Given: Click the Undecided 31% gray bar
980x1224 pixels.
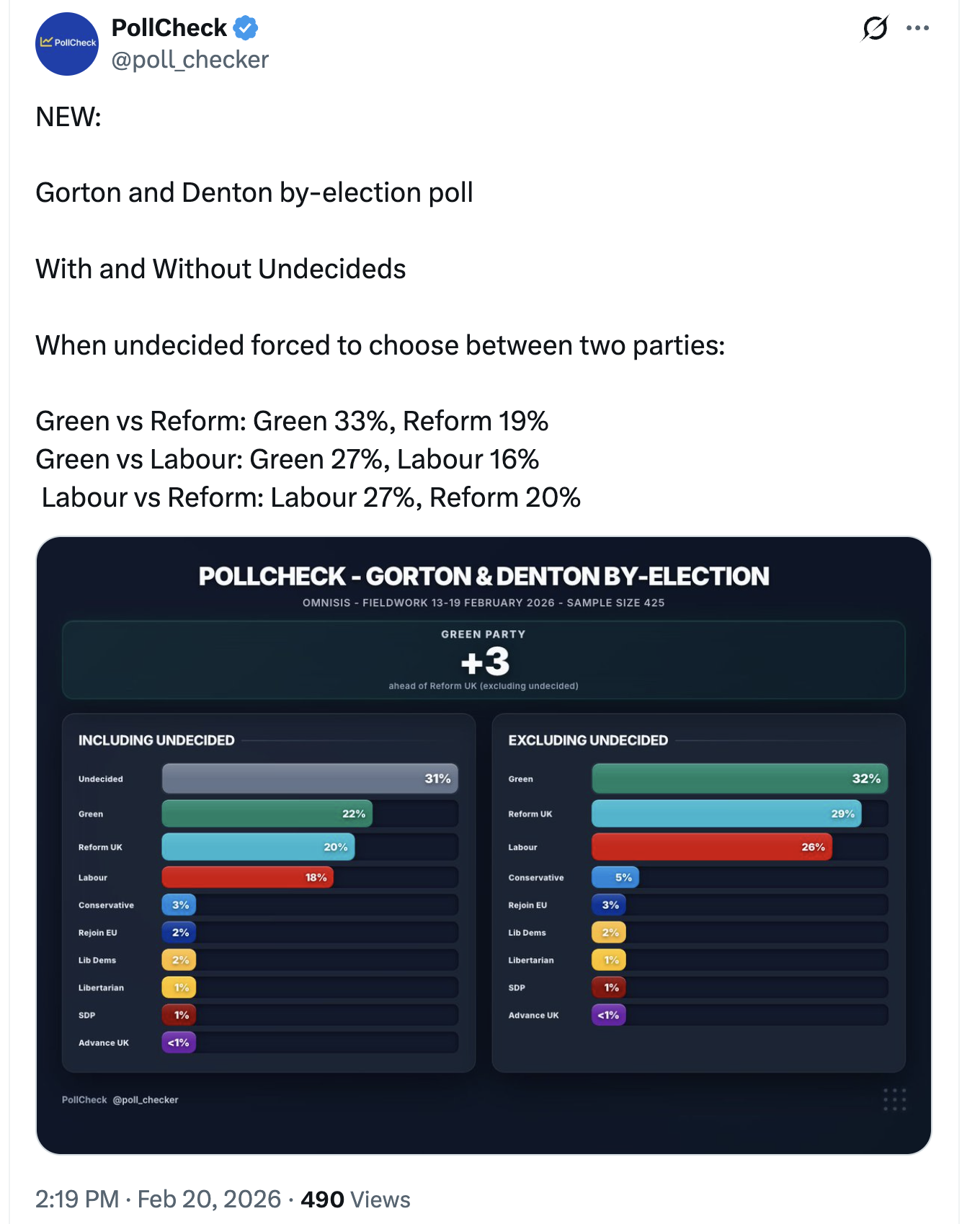Looking at the screenshot, I should [310, 779].
